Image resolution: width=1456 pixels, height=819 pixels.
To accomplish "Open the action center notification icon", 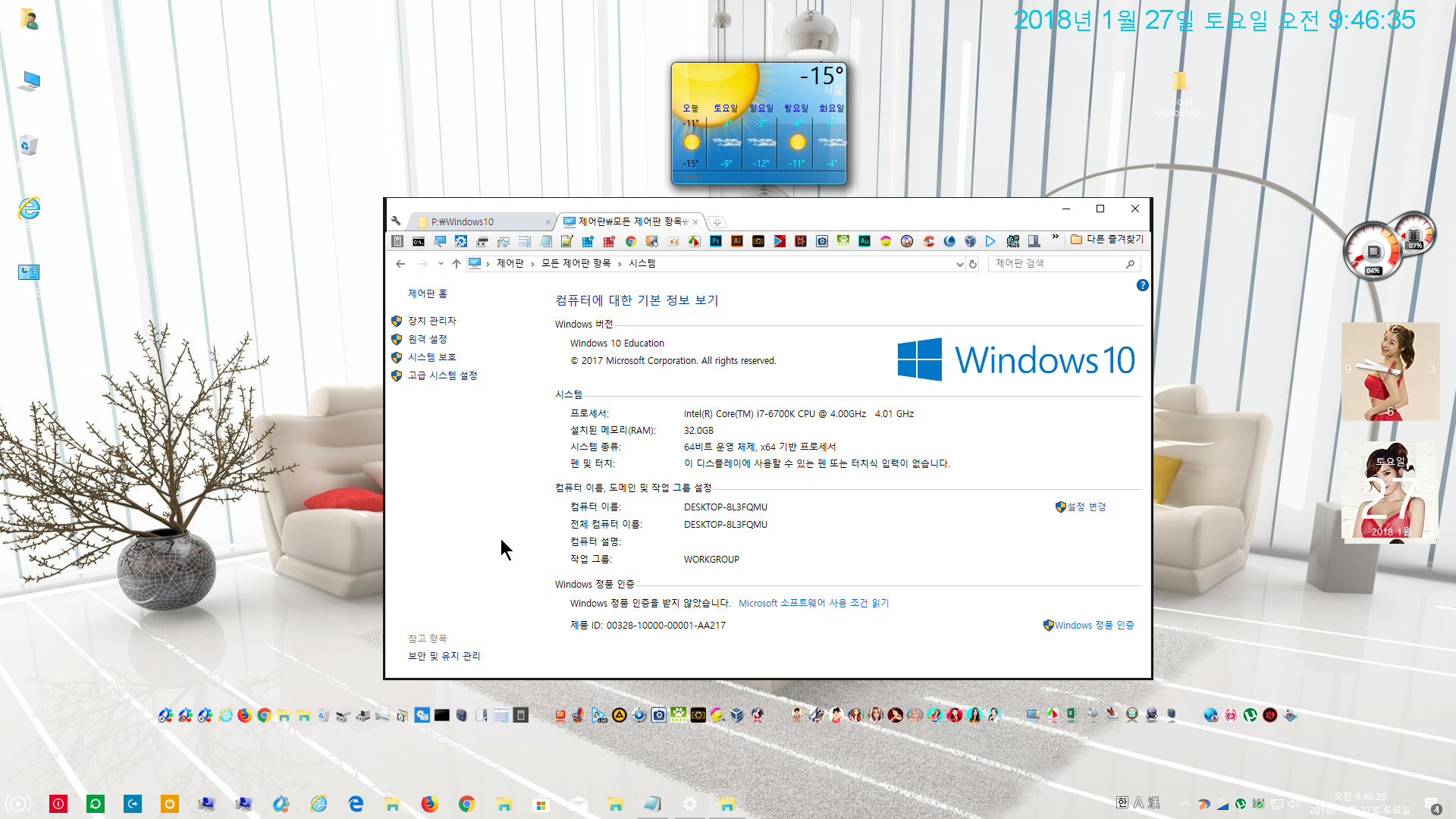I will 1432,805.
